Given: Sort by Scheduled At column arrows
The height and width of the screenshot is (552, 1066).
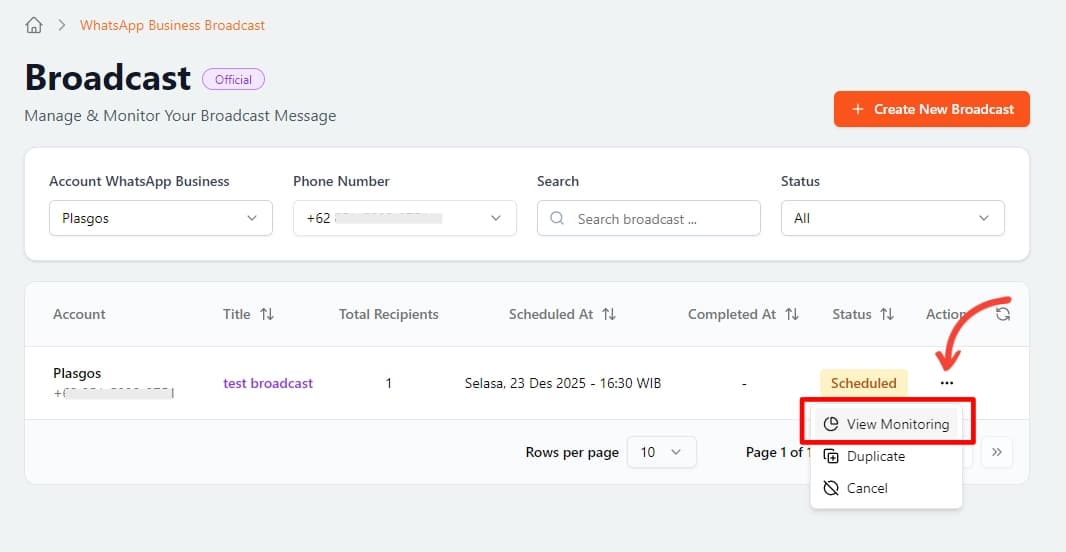Looking at the screenshot, I should tap(609, 314).
